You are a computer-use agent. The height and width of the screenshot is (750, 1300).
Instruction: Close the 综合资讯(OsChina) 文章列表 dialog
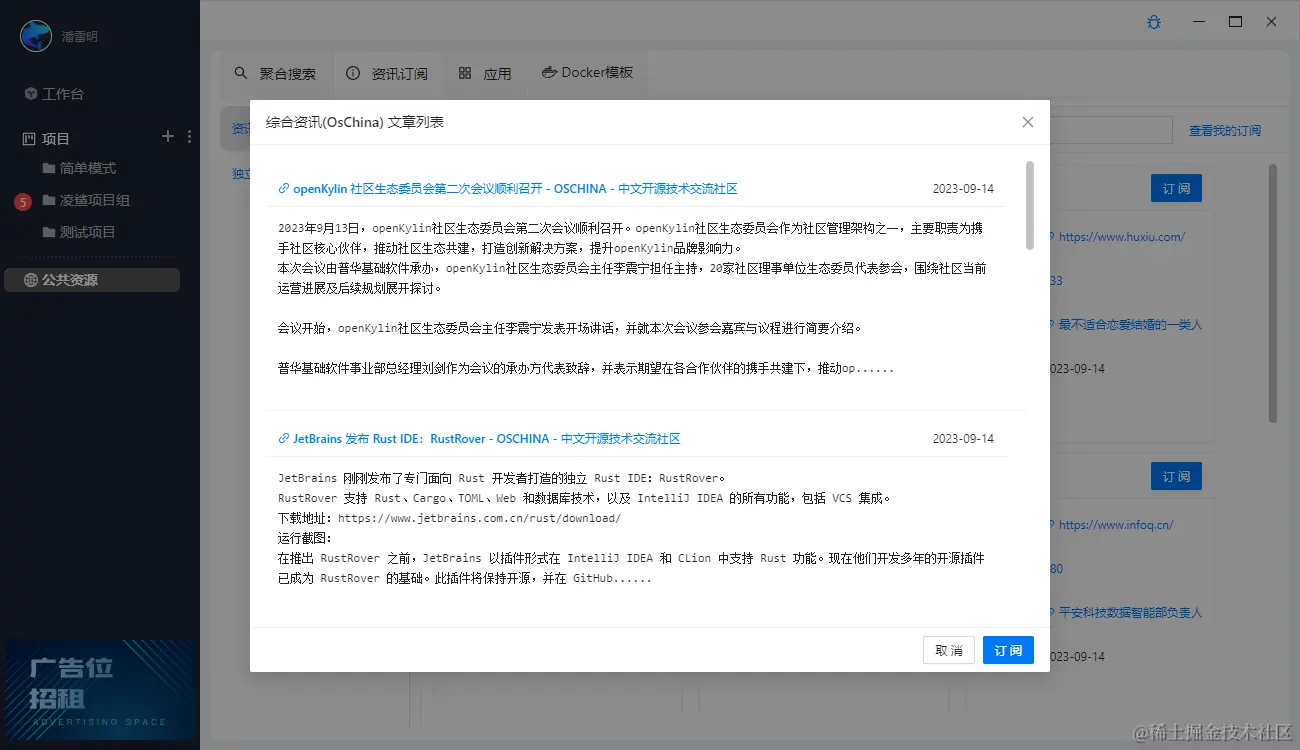coord(1028,122)
